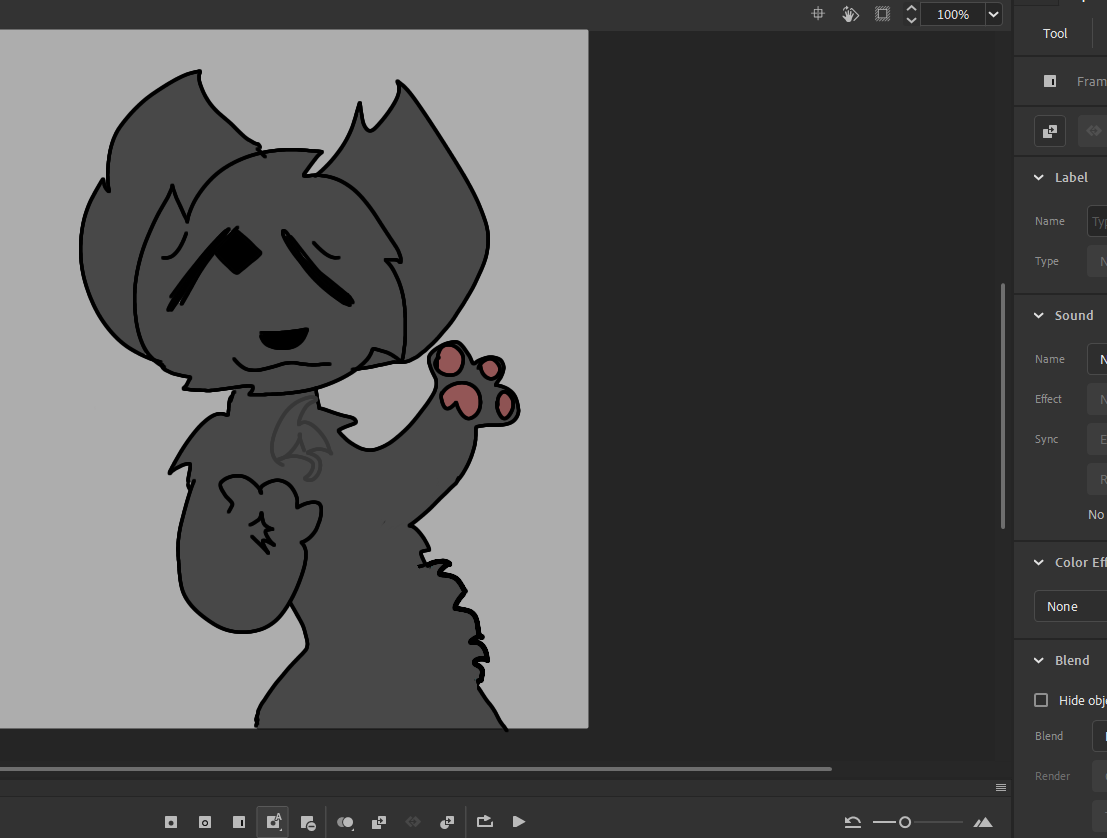Click the Create Classic Tween icon
This screenshot has width=1107, height=838.
[379, 822]
